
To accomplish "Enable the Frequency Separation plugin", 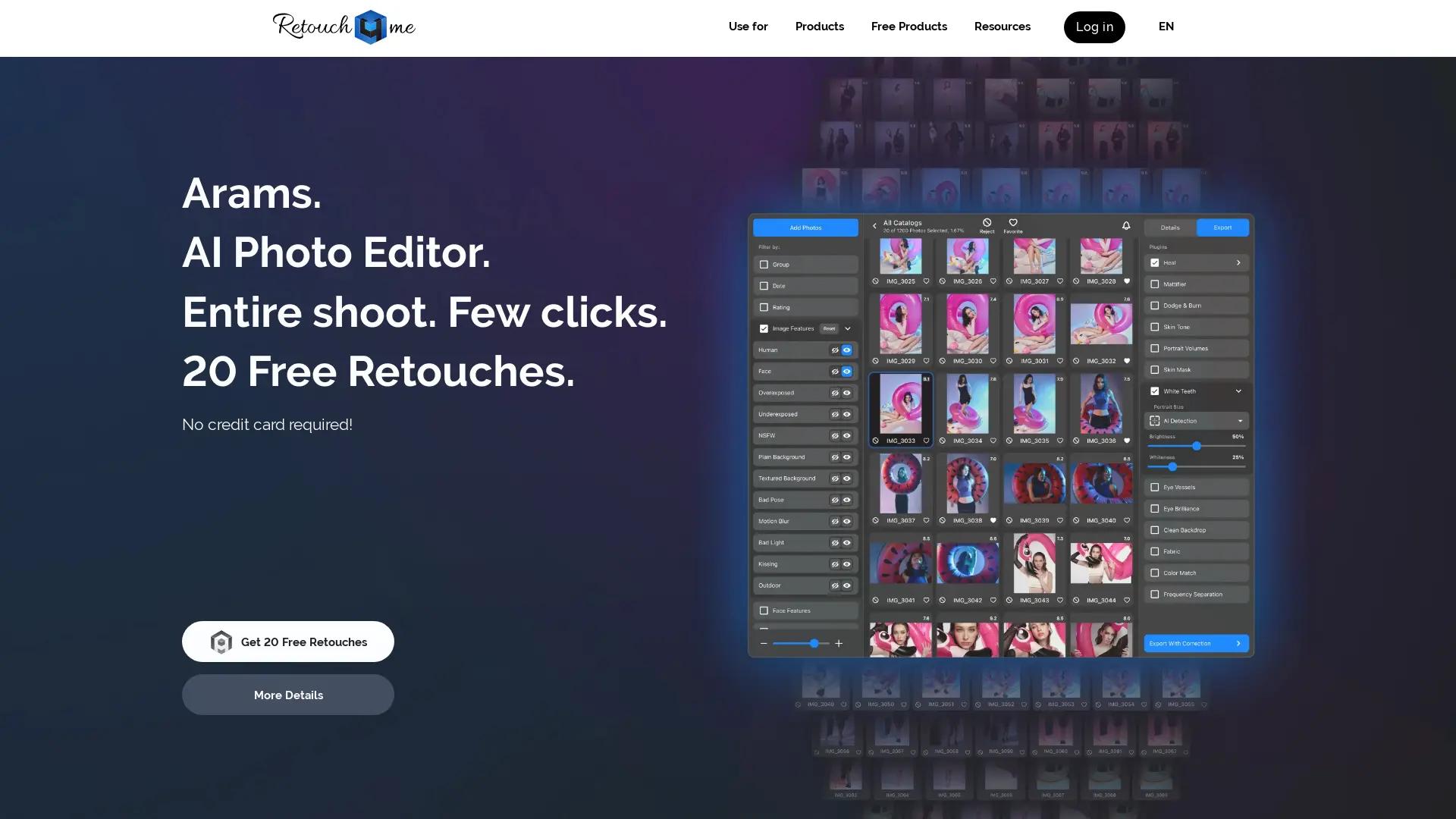I will pyautogui.click(x=1156, y=594).
